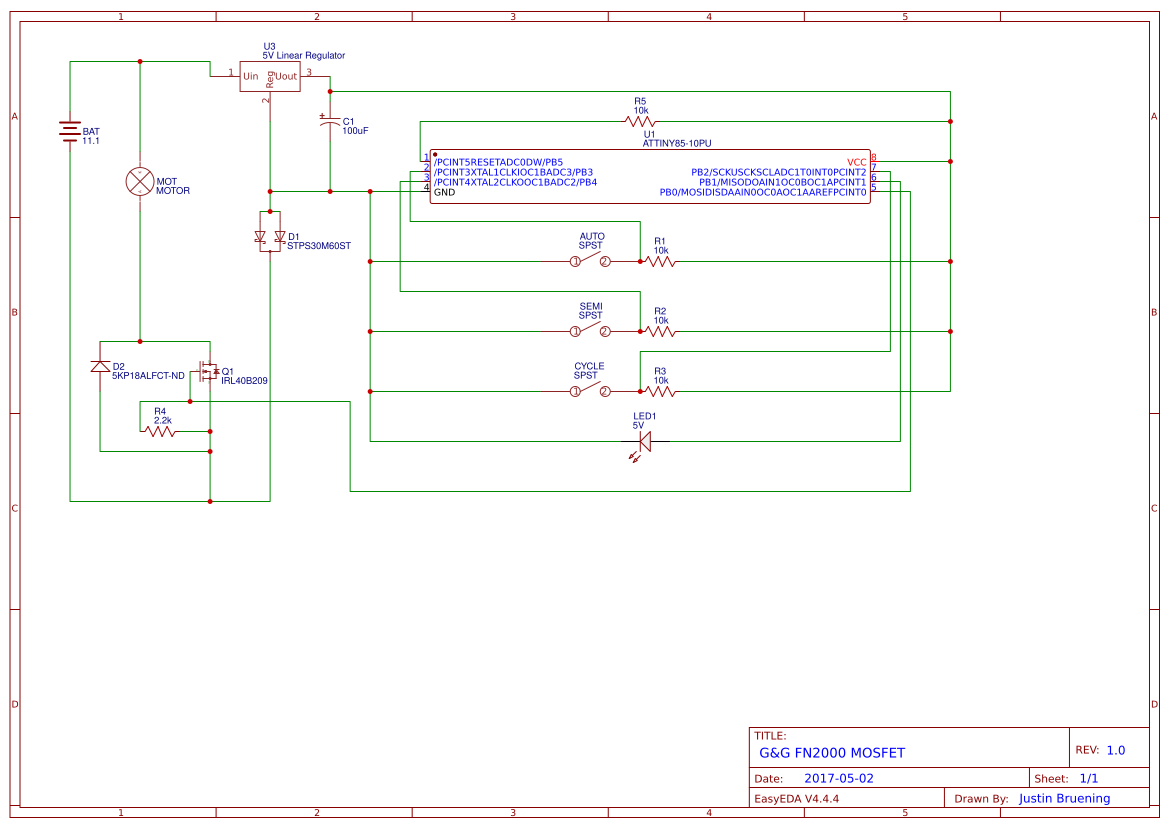Click the MOT motor symbol
Image resolution: width=1171 pixels, height=828 pixels.
coord(138,182)
